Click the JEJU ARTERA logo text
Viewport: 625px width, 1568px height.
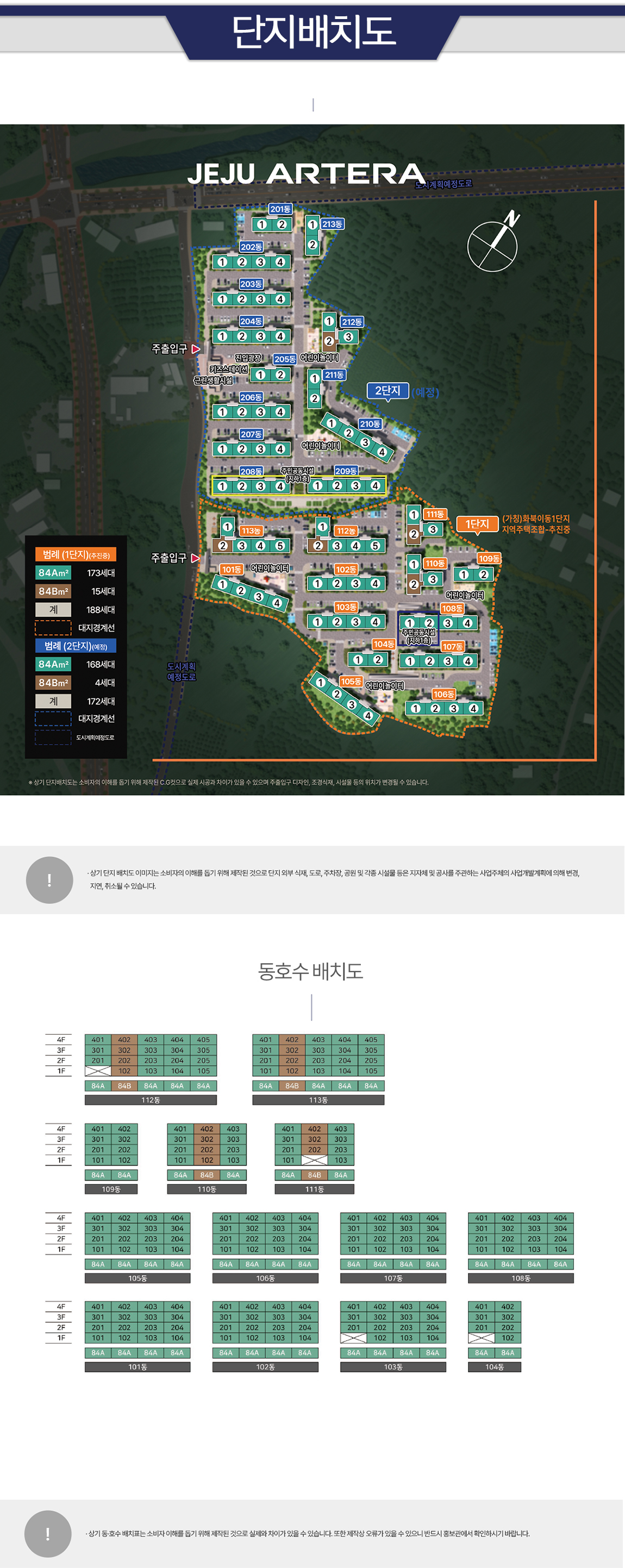[306, 174]
